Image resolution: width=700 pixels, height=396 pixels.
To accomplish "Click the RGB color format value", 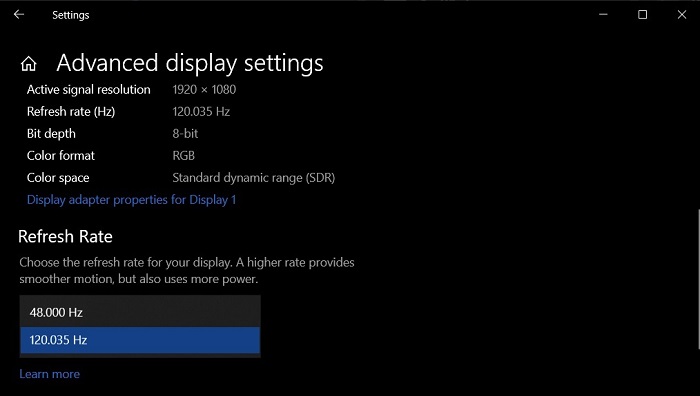I will click(183, 155).
